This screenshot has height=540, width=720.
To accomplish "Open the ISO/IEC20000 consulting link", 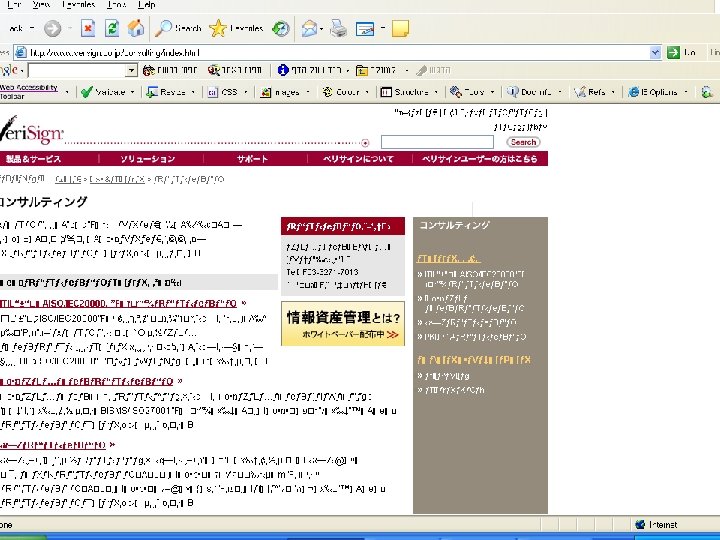I will coord(118,304).
